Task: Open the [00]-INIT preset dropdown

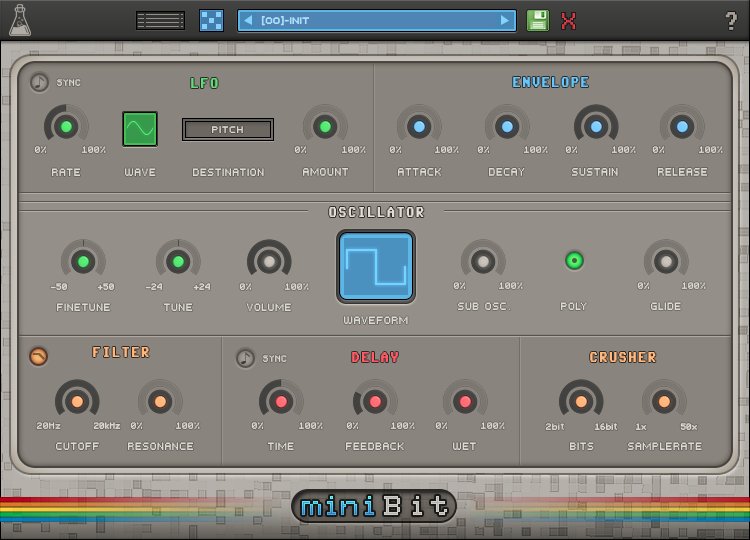Action: (376, 21)
